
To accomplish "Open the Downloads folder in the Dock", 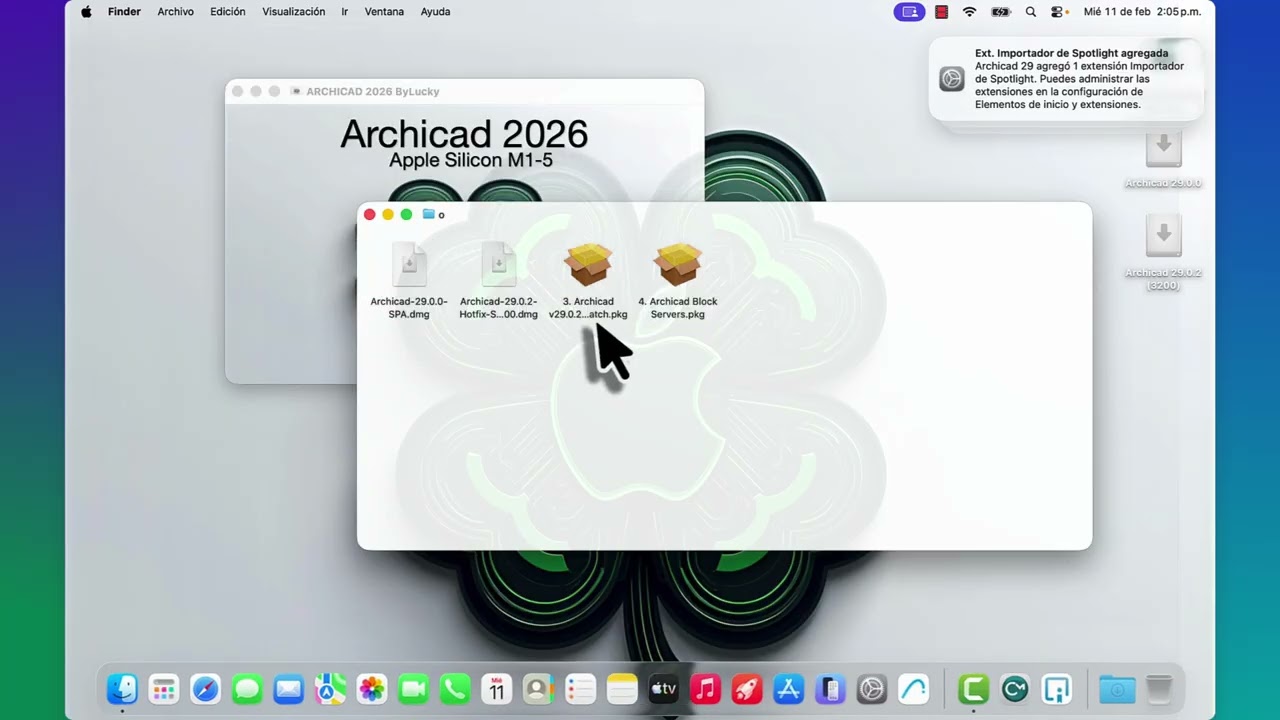I will click(x=1117, y=689).
